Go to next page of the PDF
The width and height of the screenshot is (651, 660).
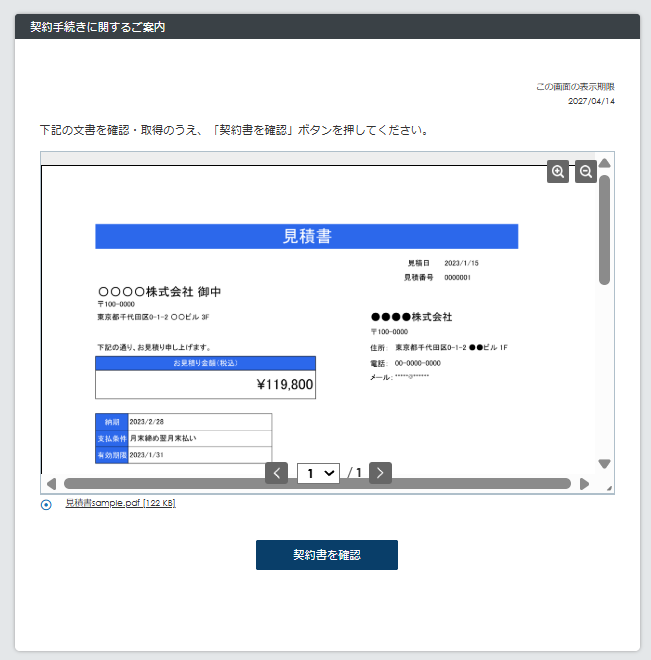(x=380, y=473)
